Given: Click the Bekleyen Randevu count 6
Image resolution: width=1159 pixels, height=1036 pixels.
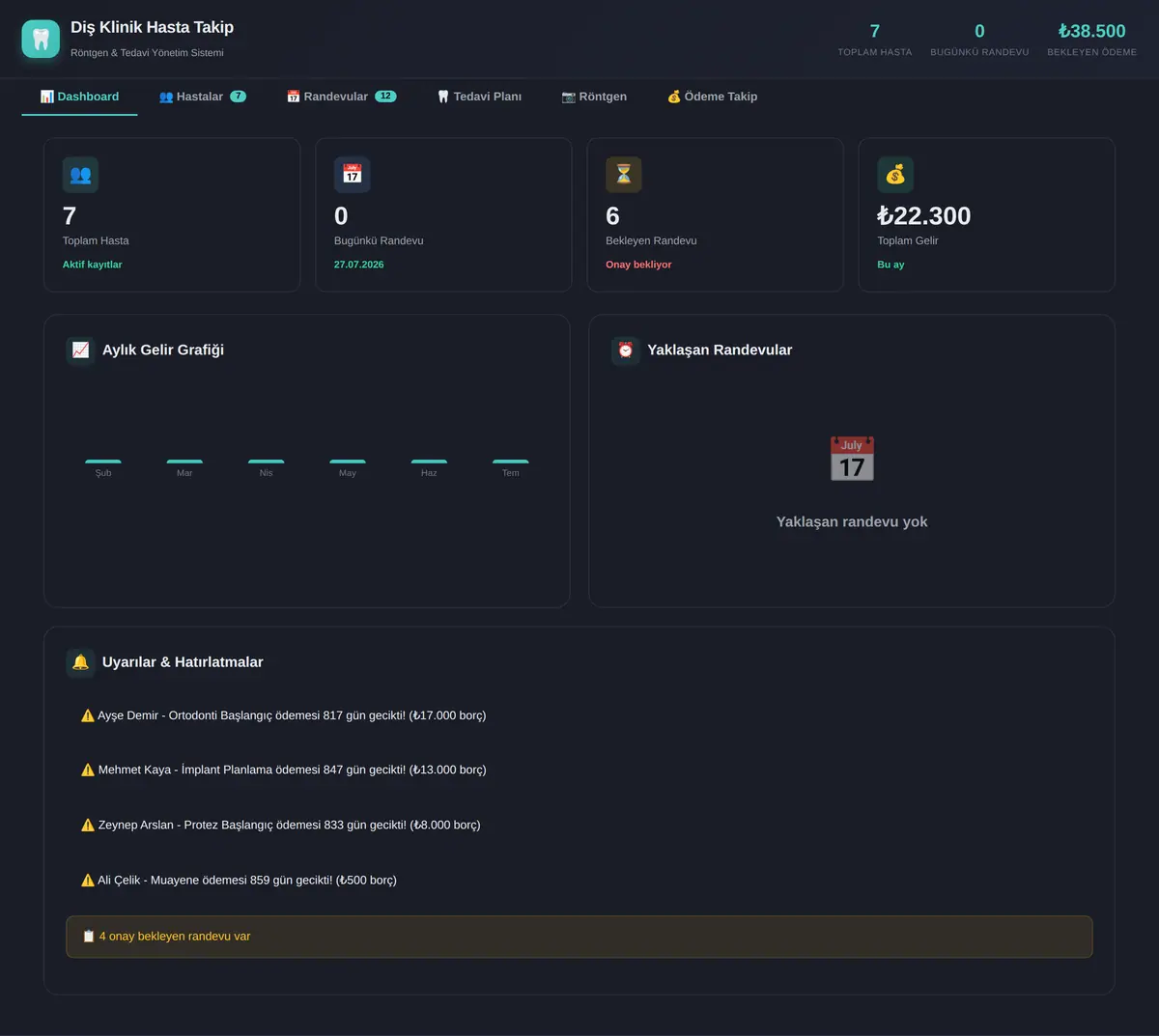Looking at the screenshot, I should pyautogui.click(x=612, y=215).
